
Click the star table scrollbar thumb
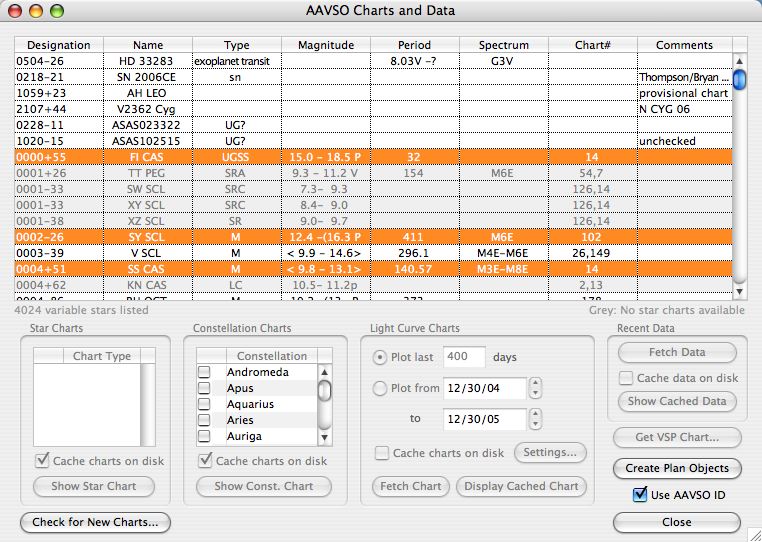pos(739,80)
